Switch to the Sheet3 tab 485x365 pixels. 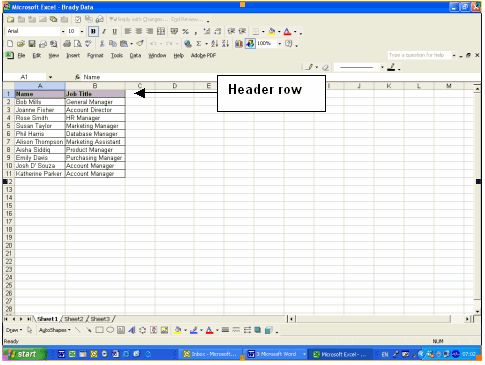100,319
